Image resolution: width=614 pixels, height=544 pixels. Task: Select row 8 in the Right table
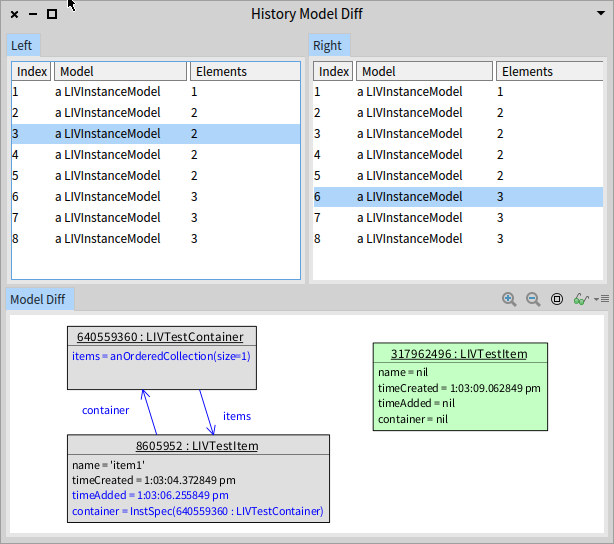click(x=458, y=239)
